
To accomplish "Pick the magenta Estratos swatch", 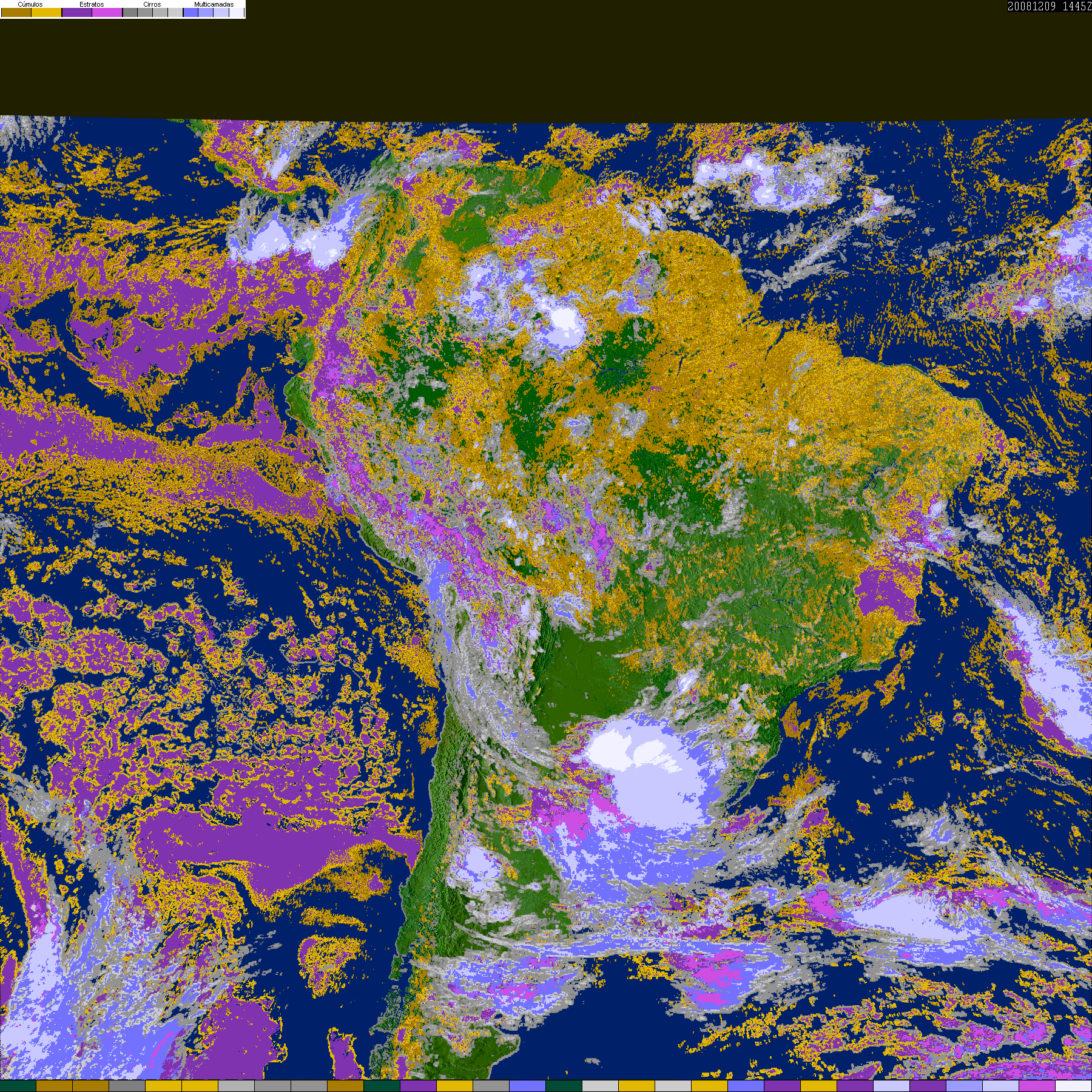I will click(x=107, y=13).
